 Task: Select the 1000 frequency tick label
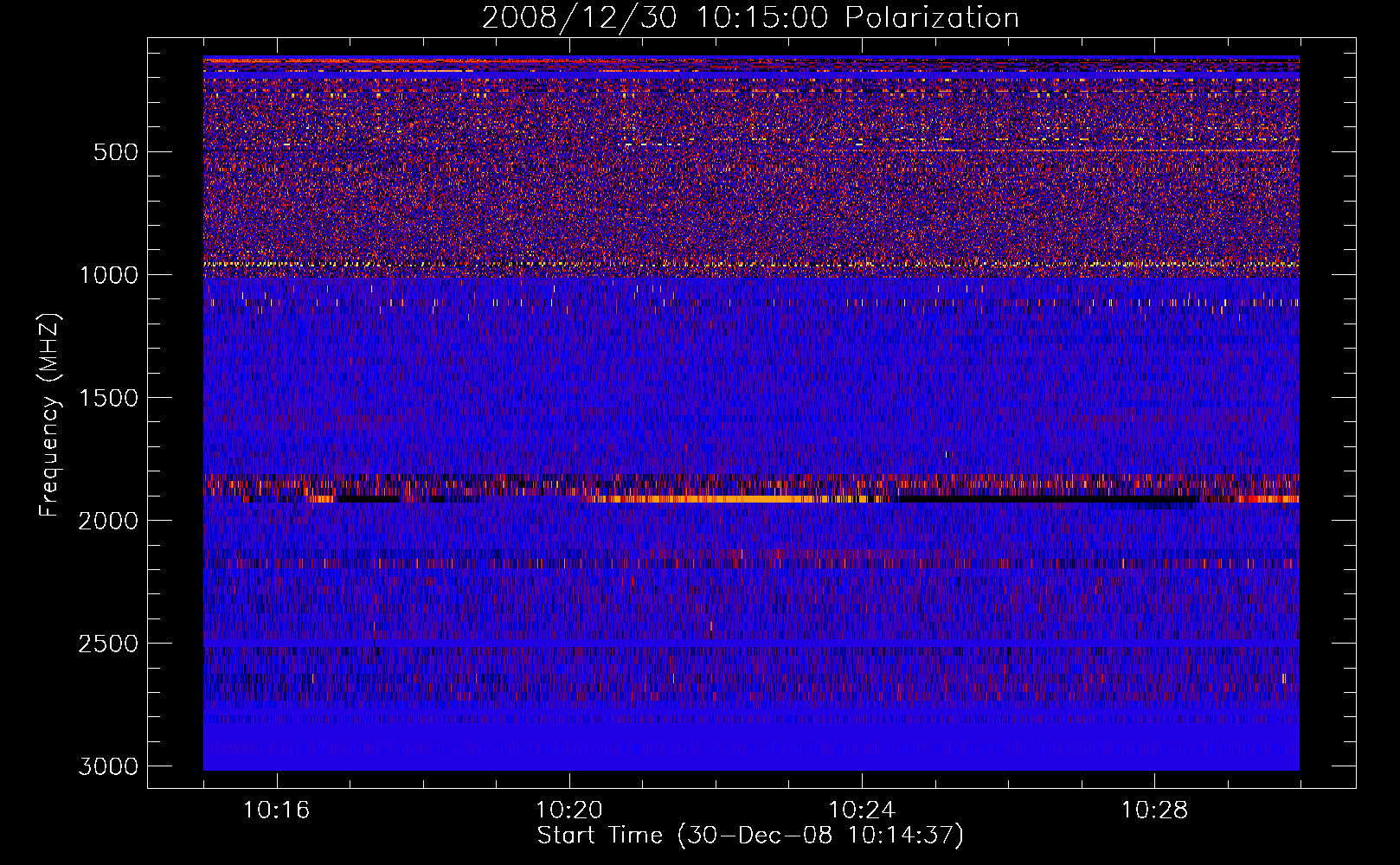tap(108, 275)
